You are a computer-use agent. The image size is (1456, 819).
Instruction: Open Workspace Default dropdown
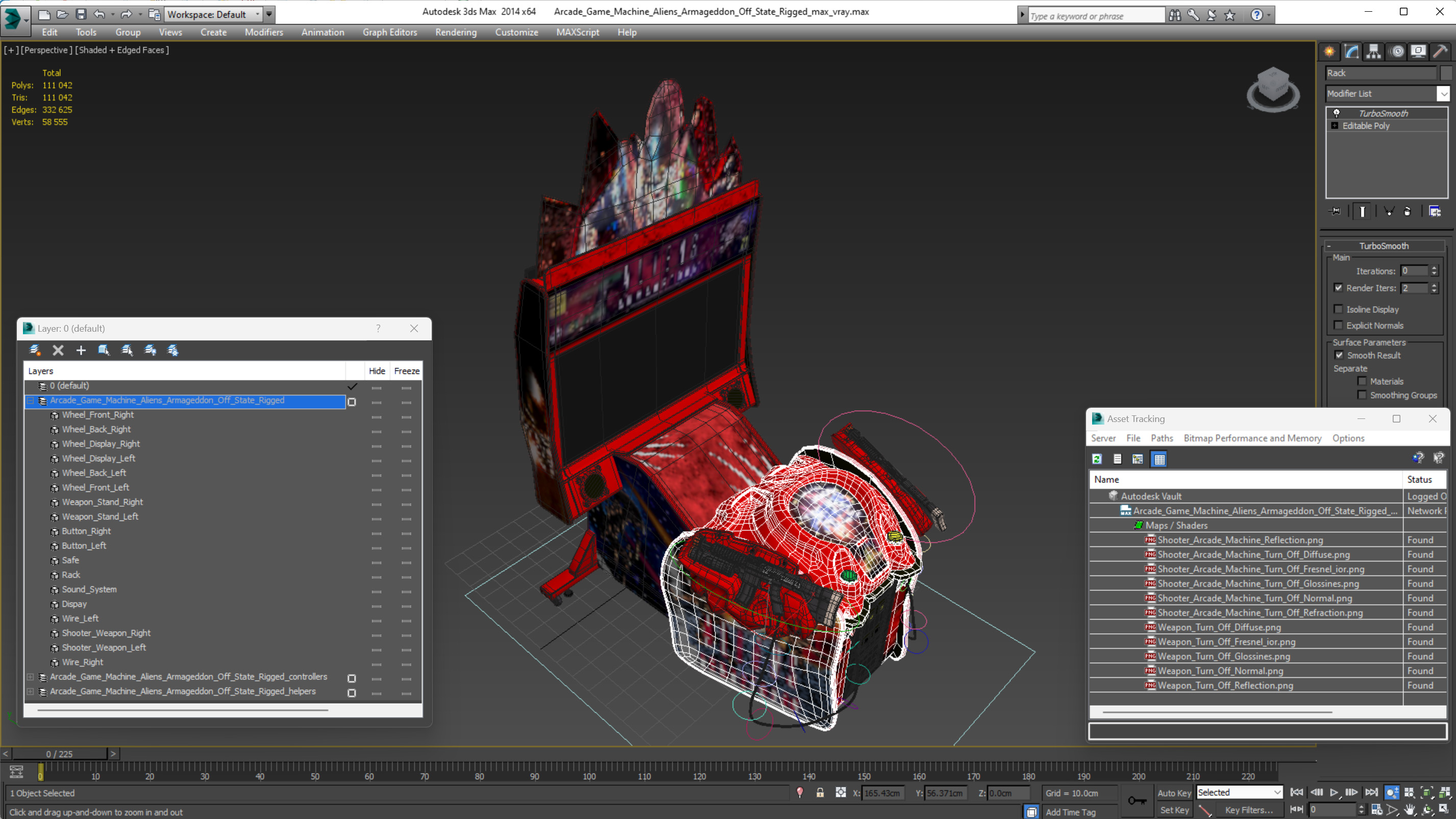click(x=214, y=14)
